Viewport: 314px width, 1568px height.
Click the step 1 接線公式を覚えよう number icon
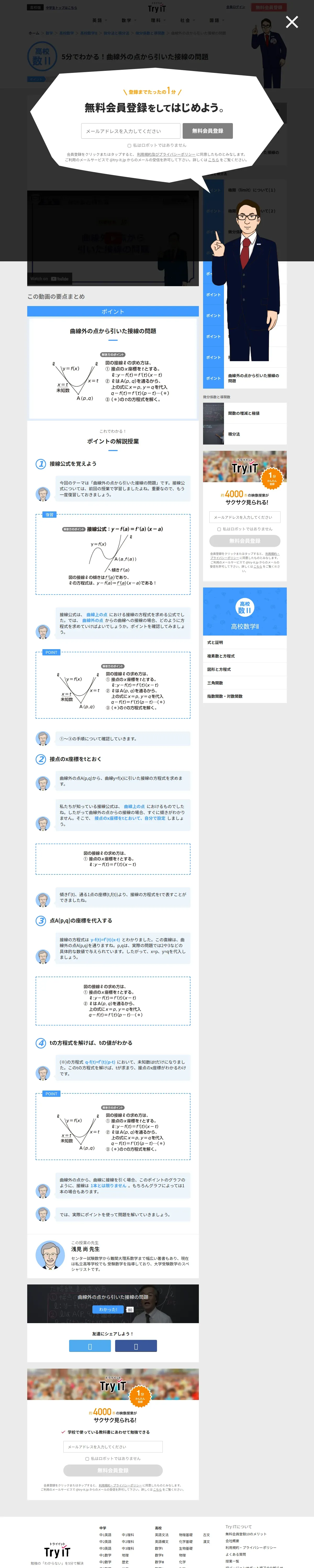(41, 464)
